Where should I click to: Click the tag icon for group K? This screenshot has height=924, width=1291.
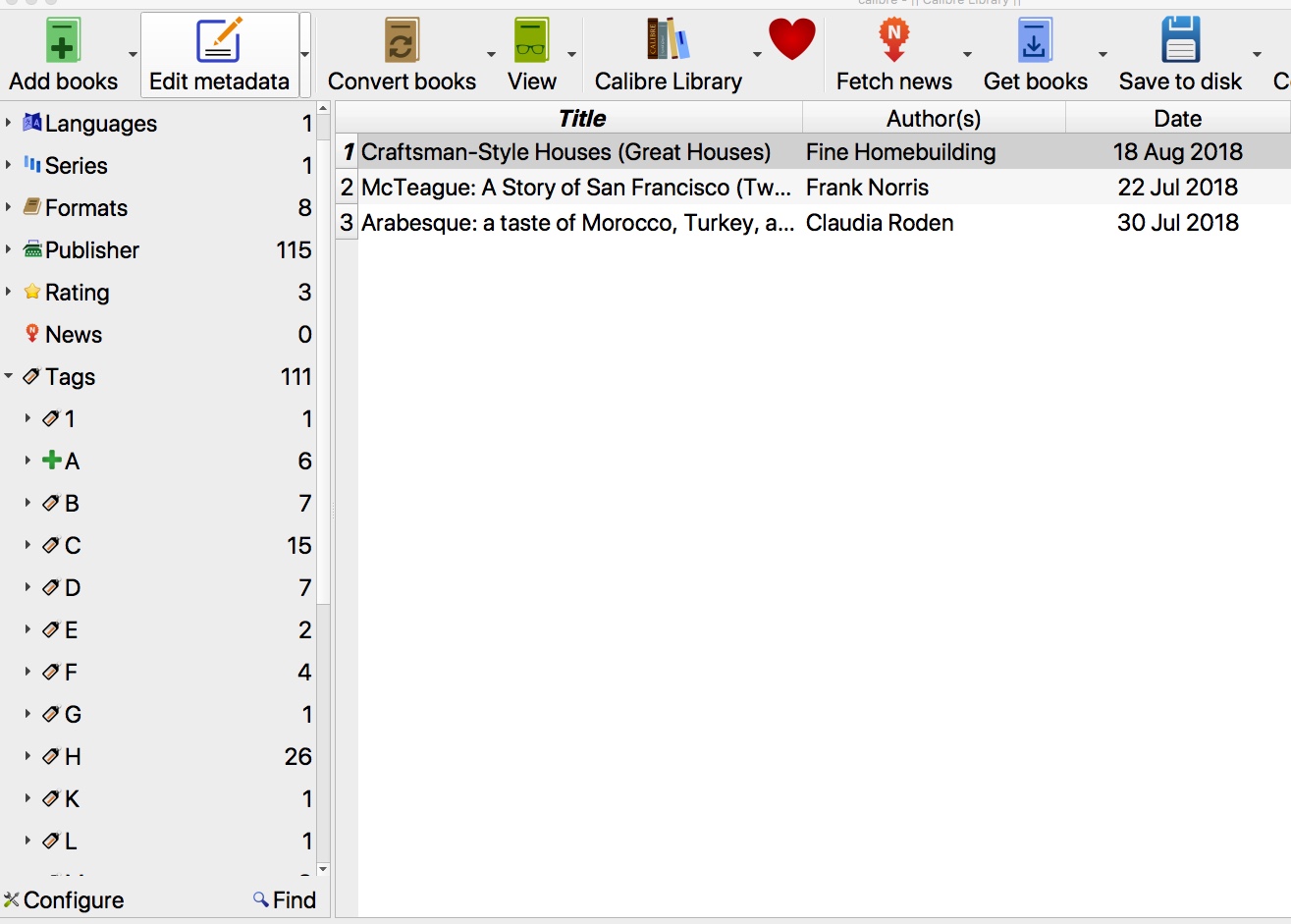[x=52, y=798]
